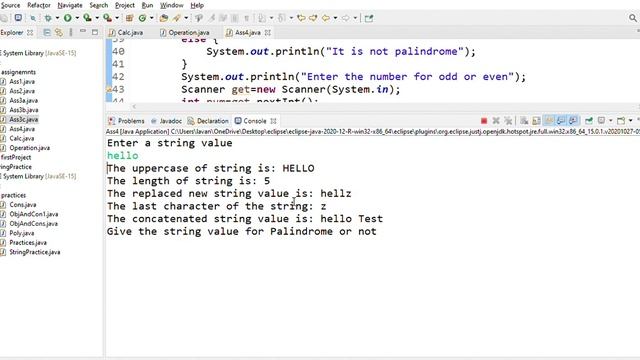Click the Open Type folder icon
The height and width of the screenshot is (360, 640).
point(164,18)
